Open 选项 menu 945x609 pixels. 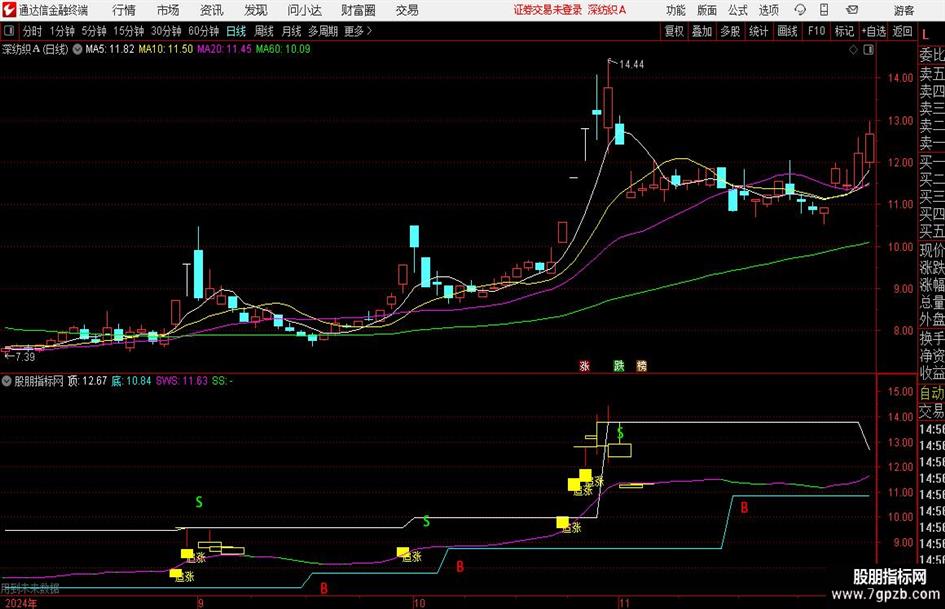[768, 10]
